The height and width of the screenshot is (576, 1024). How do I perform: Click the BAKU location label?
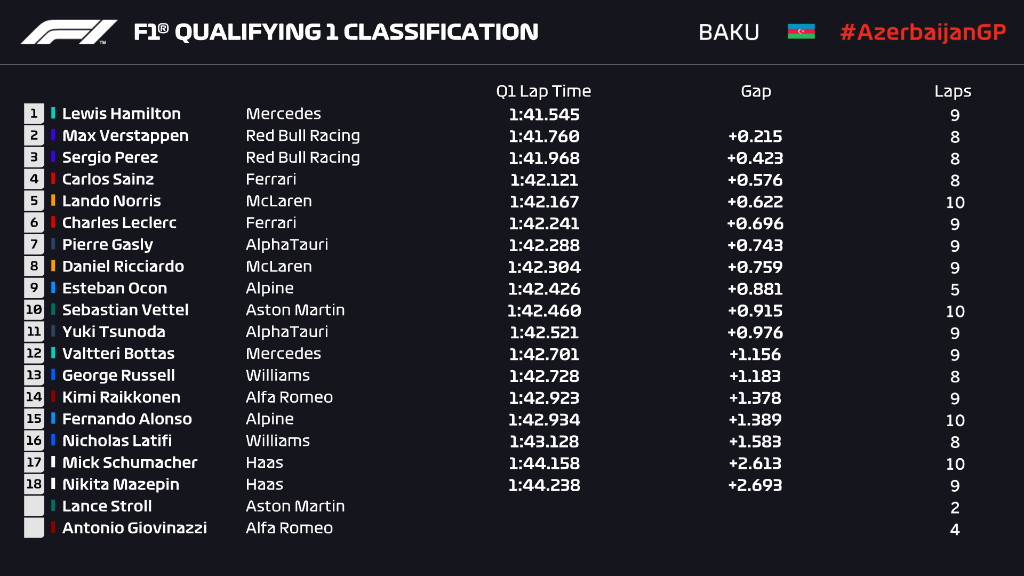[729, 32]
